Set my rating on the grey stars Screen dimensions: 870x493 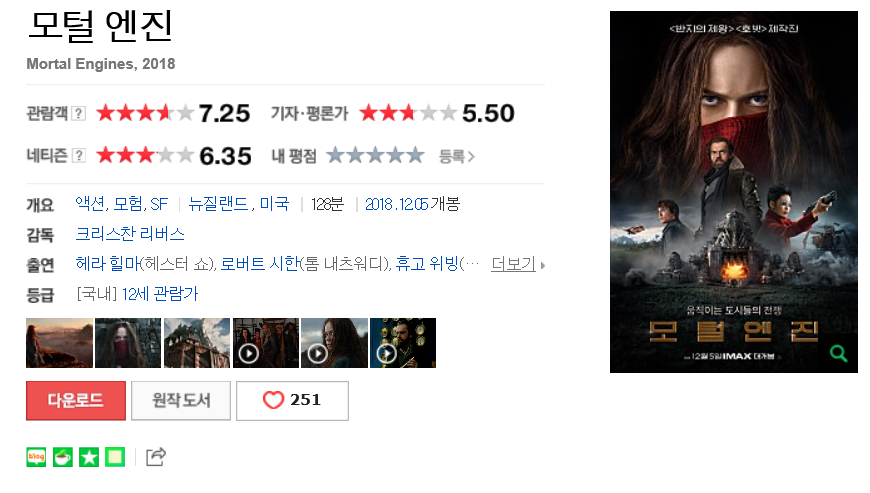pyautogui.click(x=376, y=155)
